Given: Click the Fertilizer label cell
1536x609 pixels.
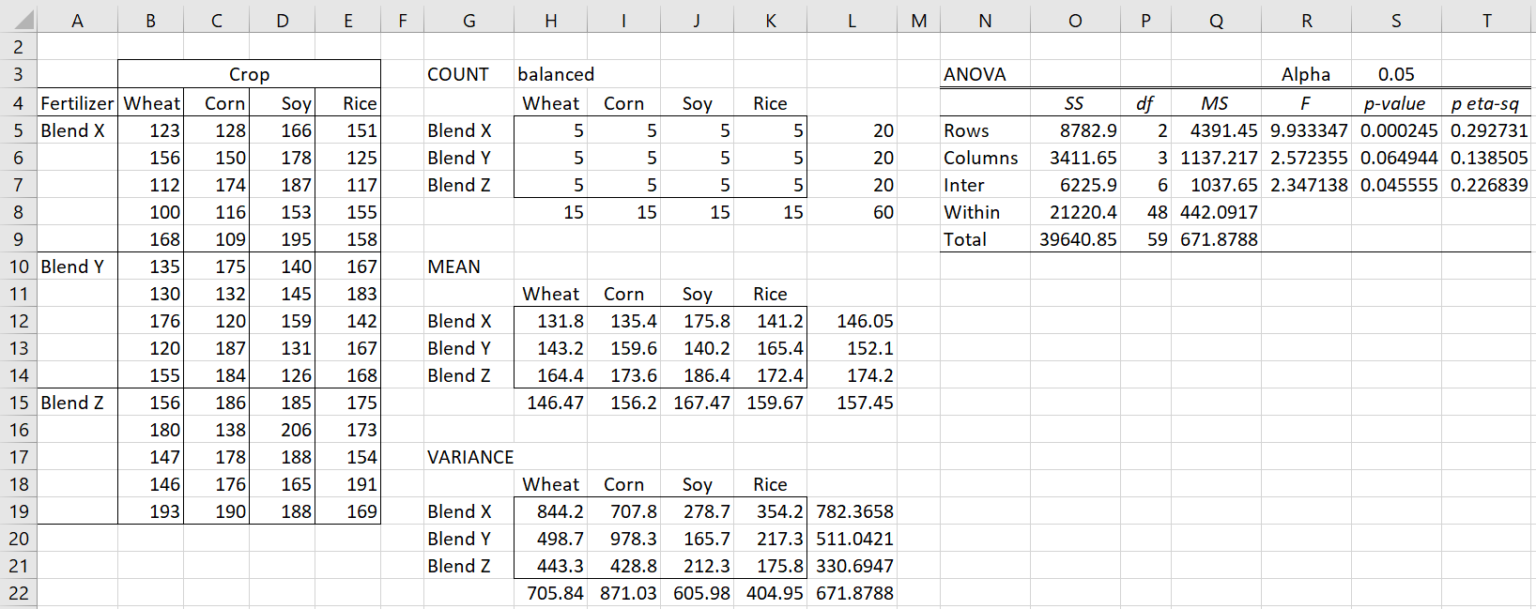Looking at the screenshot, I should tap(77, 102).
